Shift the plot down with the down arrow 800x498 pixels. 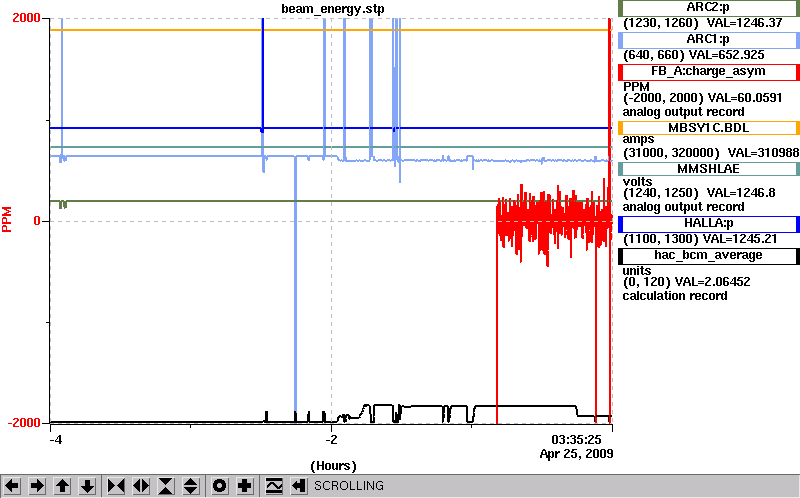(x=87, y=485)
